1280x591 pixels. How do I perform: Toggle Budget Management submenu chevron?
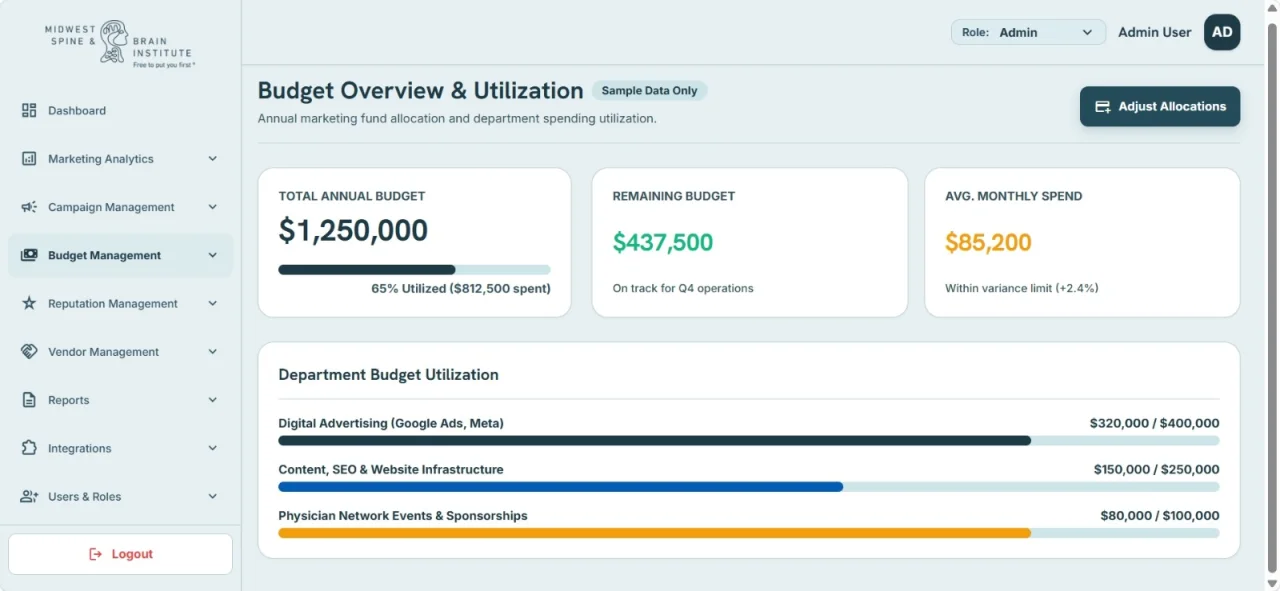212,255
